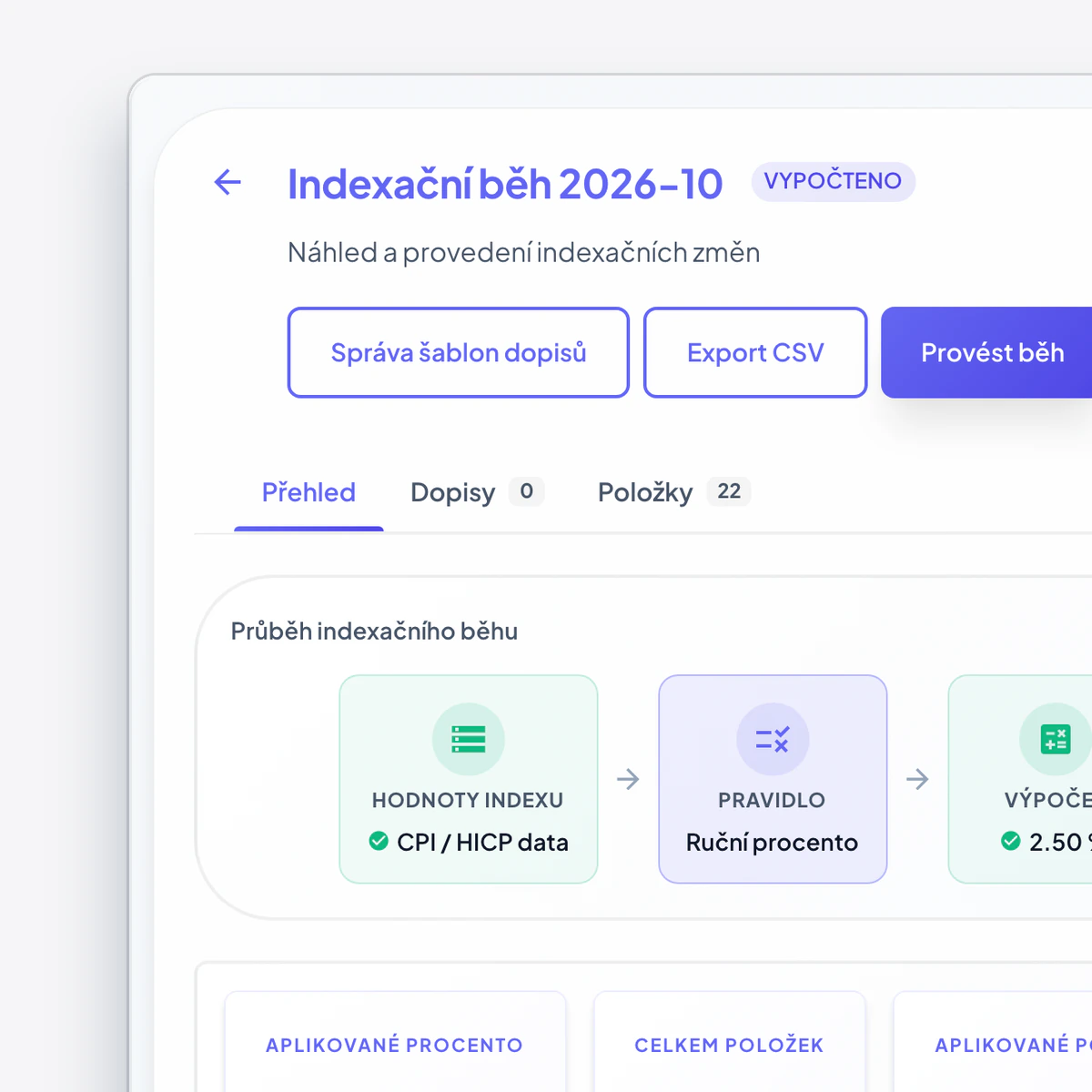Click the Položky count badge 22
1092x1092 pixels.
tap(729, 491)
